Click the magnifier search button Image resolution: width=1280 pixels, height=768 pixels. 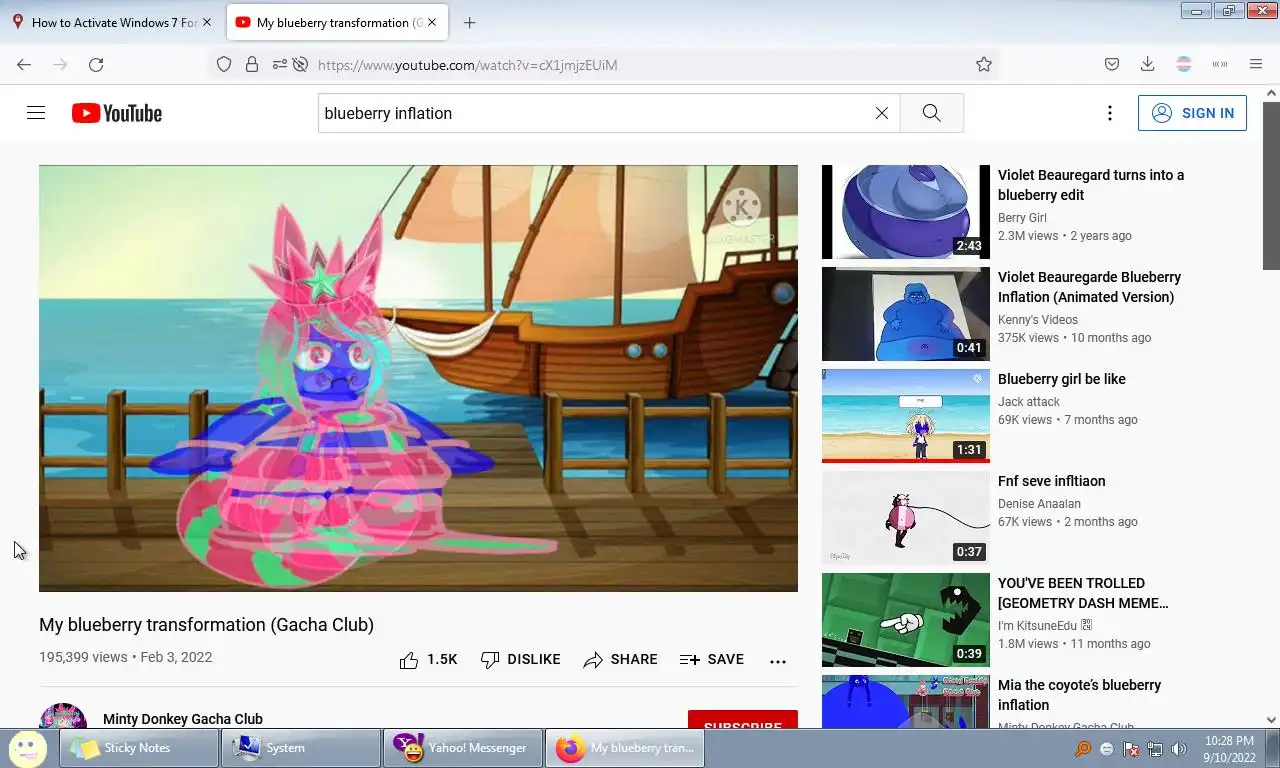point(931,113)
